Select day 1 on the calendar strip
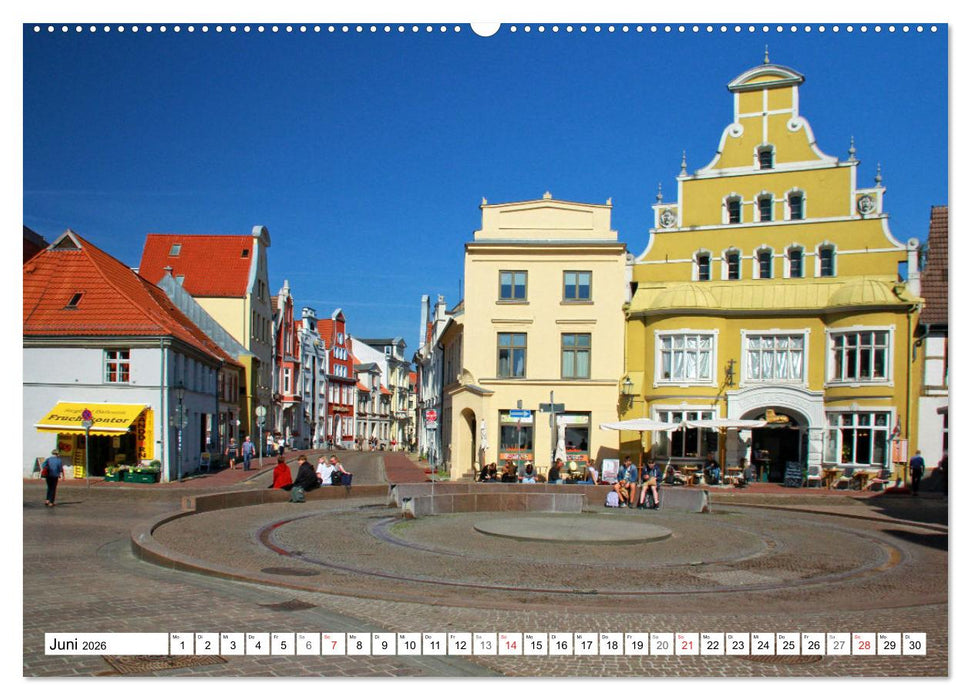Image resolution: width=971 pixels, height=700 pixels. coord(181,646)
